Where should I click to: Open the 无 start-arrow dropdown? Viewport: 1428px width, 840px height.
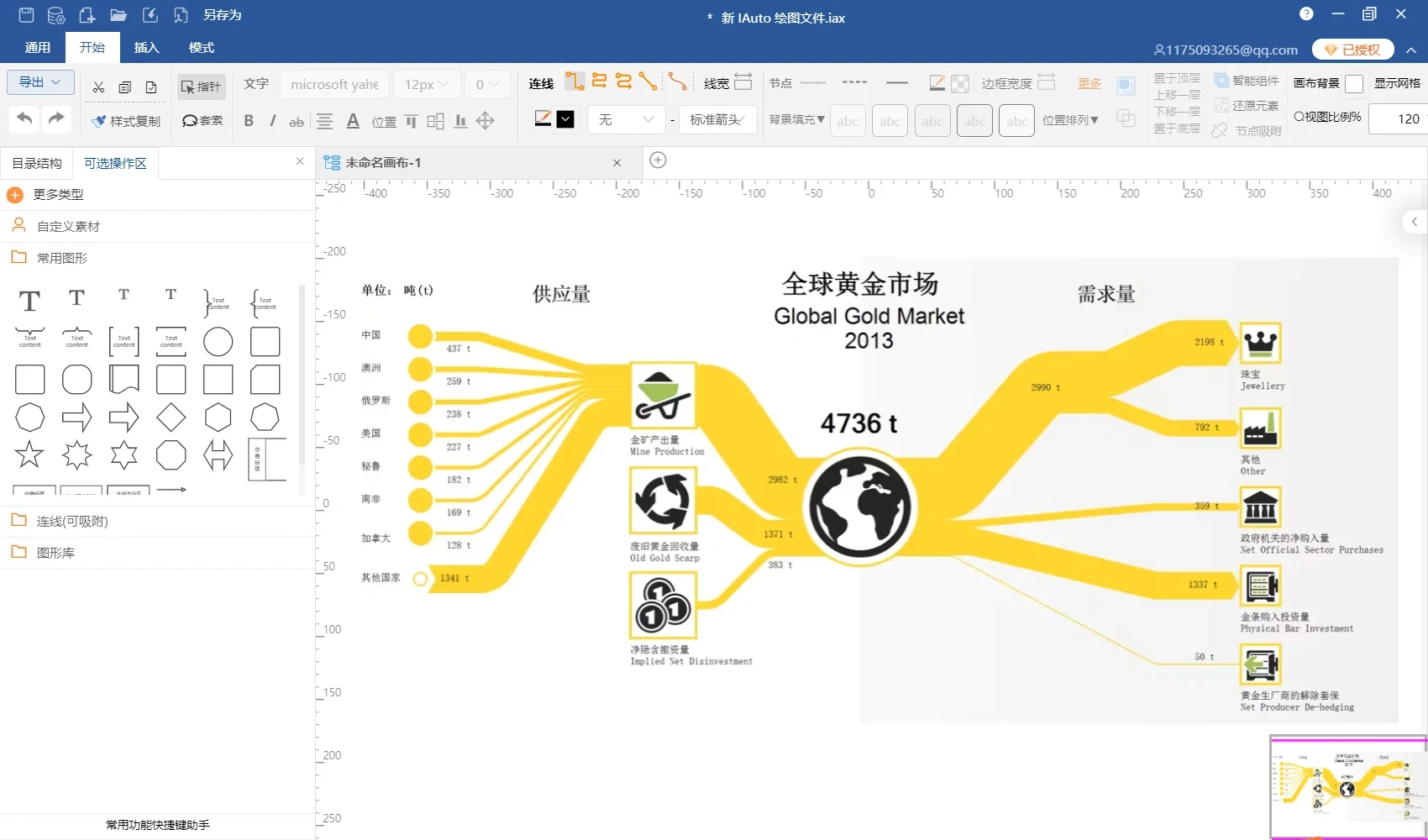coord(626,119)
